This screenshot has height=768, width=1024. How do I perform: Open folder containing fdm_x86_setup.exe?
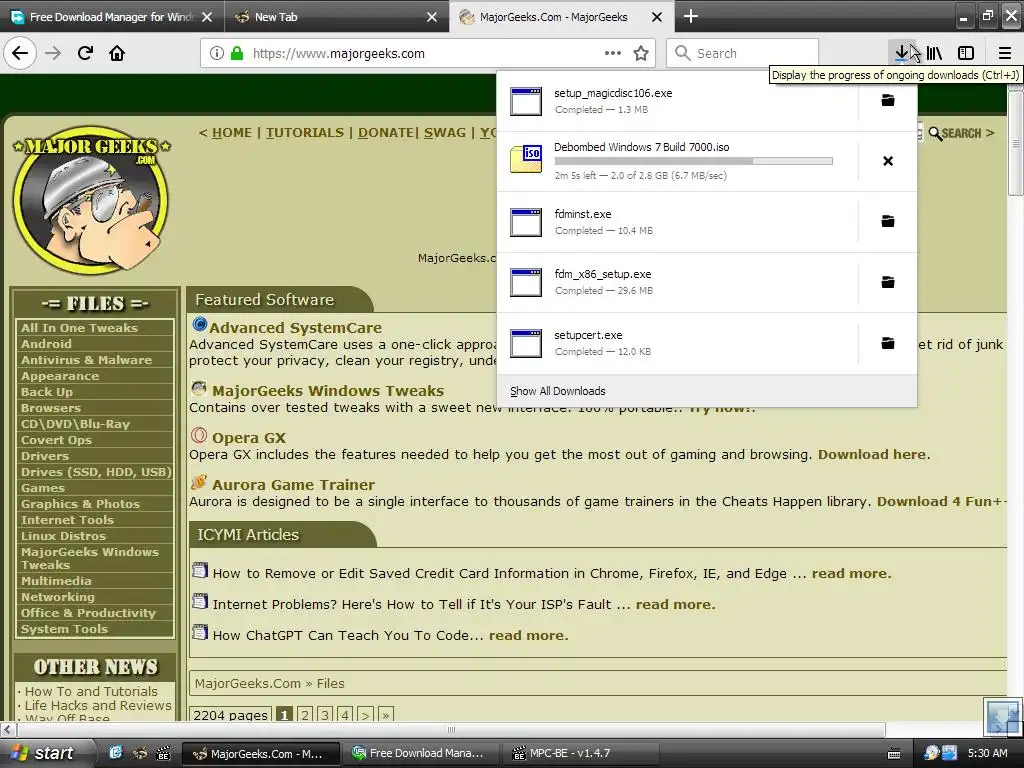coord(888,282)
